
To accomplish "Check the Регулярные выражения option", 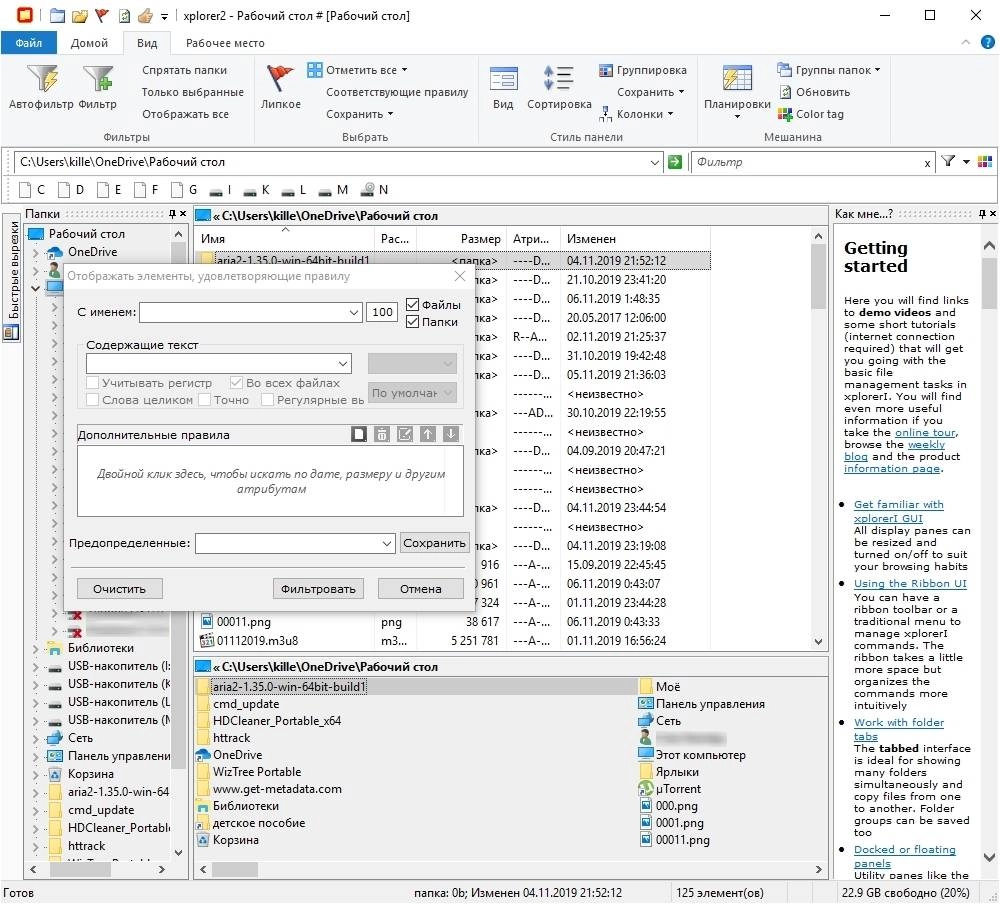I will pyautogui.click(x=267, y=399).
